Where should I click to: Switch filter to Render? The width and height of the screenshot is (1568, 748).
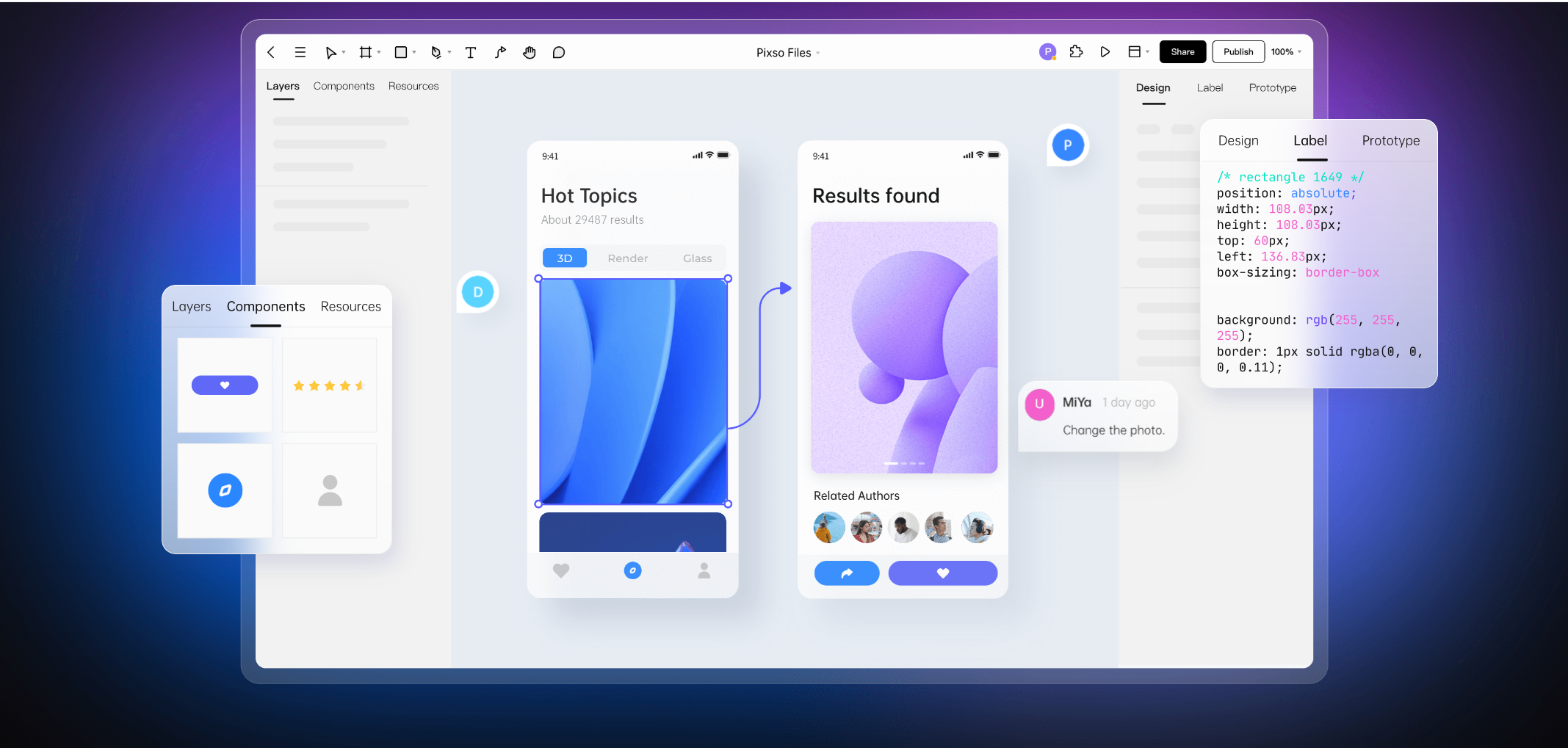[627, 258]
